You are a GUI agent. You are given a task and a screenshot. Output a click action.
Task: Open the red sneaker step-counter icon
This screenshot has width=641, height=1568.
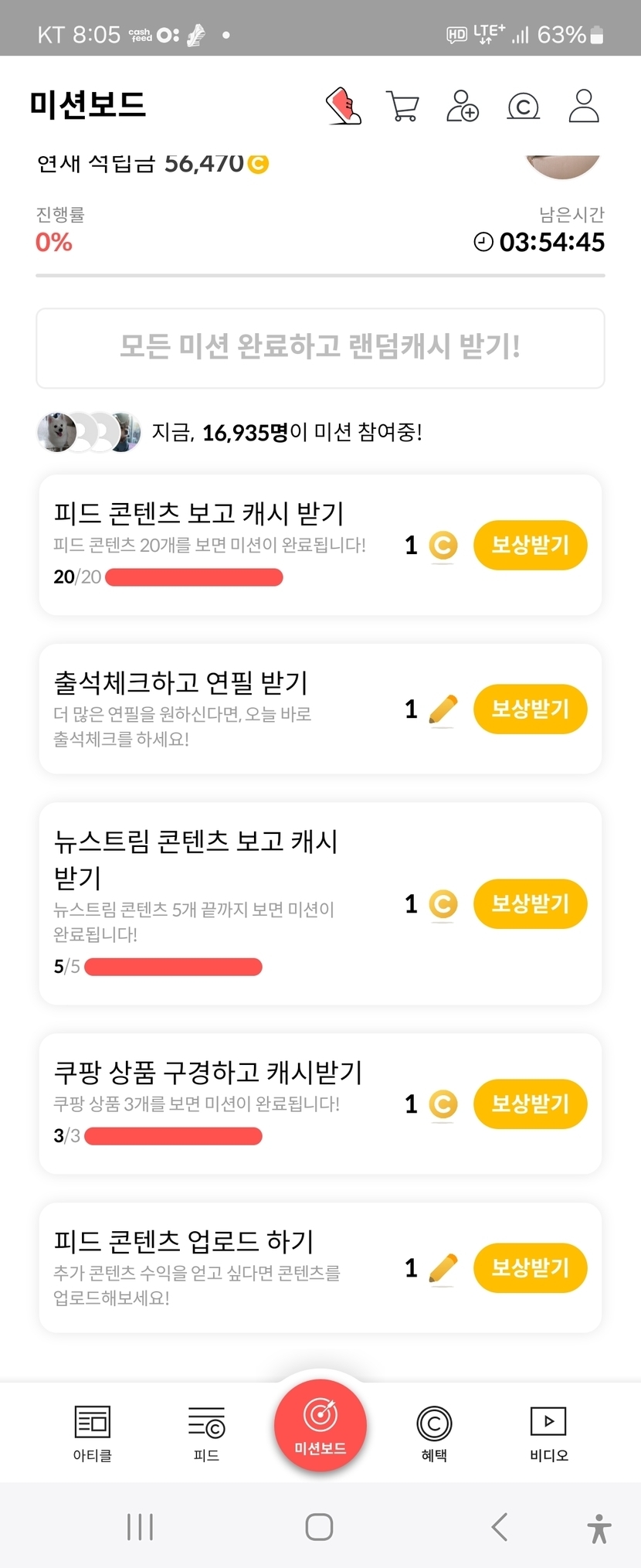pos(344,106)
